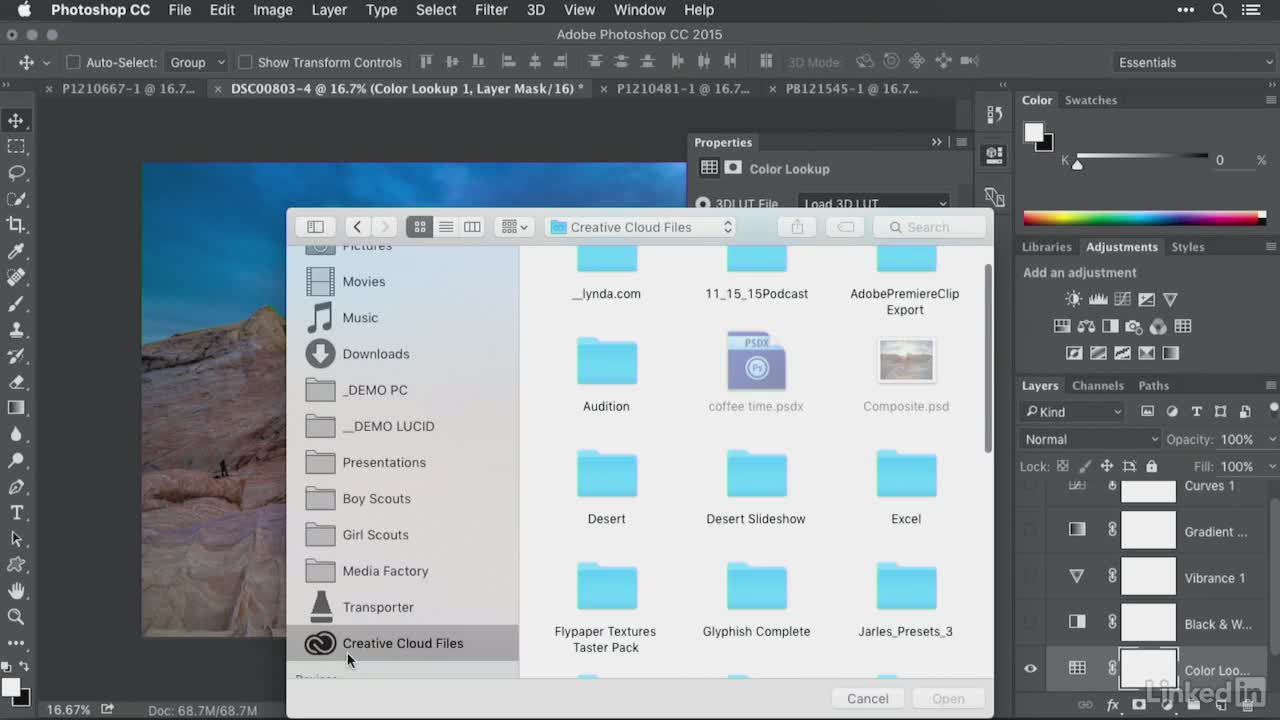
Task: Switch file dialog to list view
Action: pyautogui.click(x=446, y=227)
